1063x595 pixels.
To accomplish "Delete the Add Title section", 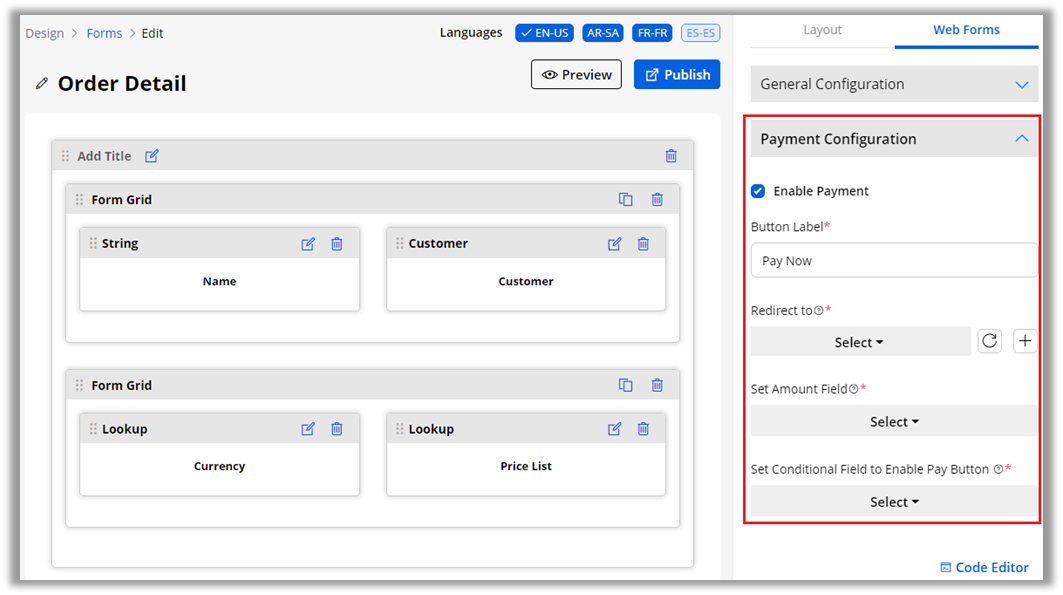I will pyautogui.click(x=671, y=156).
